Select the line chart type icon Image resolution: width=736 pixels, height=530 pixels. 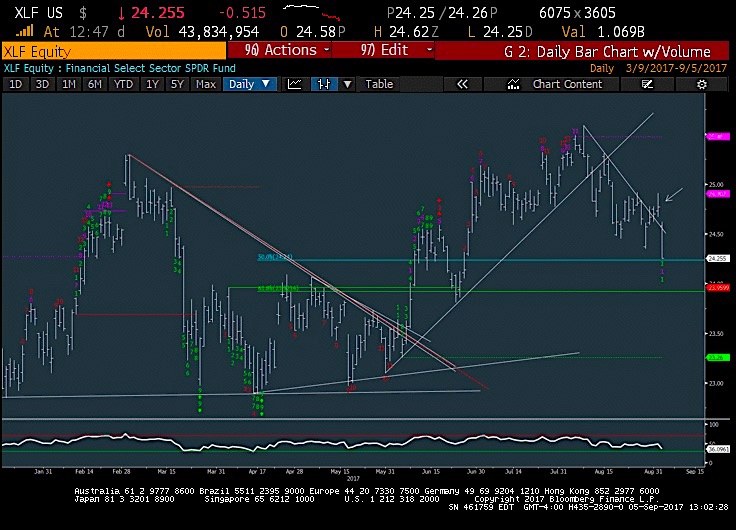tap(294, 84)
